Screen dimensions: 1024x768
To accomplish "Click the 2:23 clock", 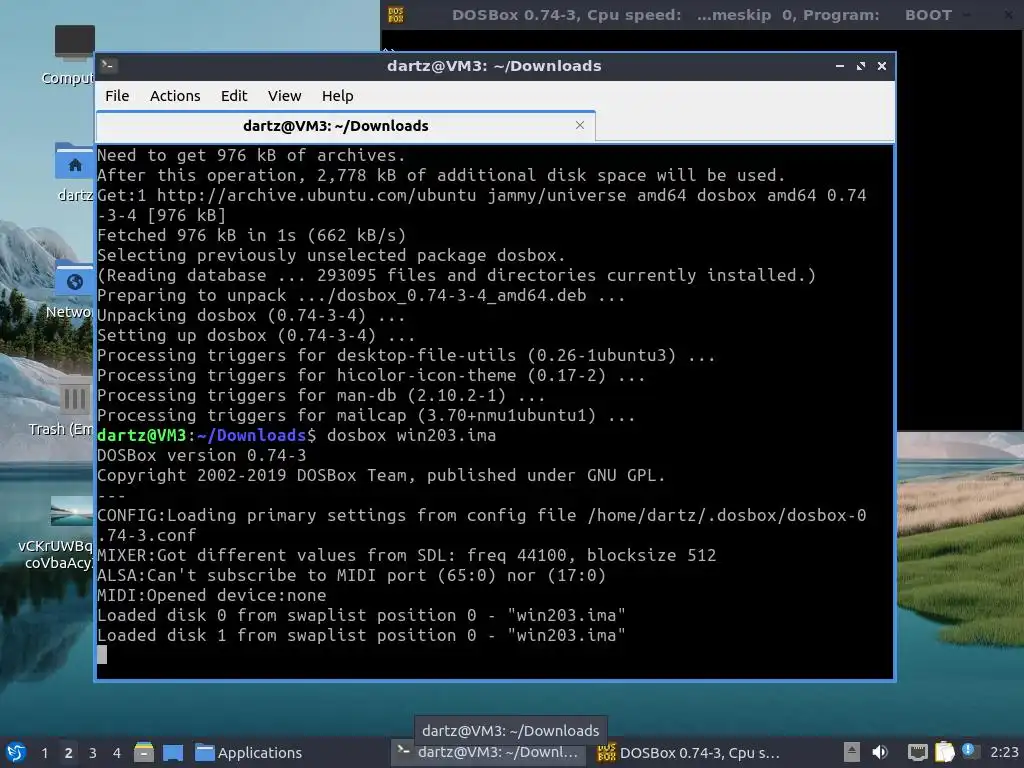I will point(1004,752).
